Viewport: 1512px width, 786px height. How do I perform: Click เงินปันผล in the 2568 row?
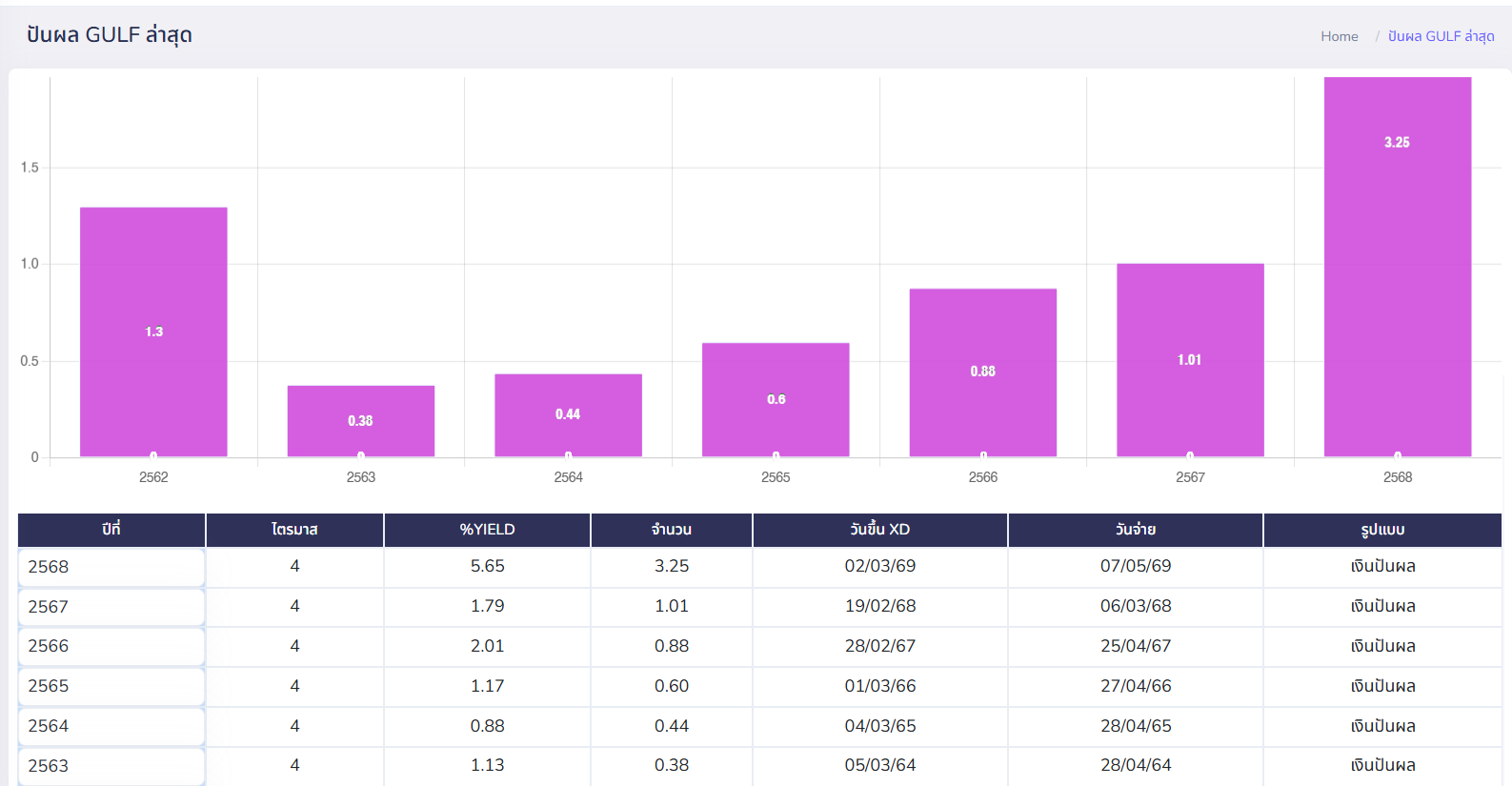1382,566
